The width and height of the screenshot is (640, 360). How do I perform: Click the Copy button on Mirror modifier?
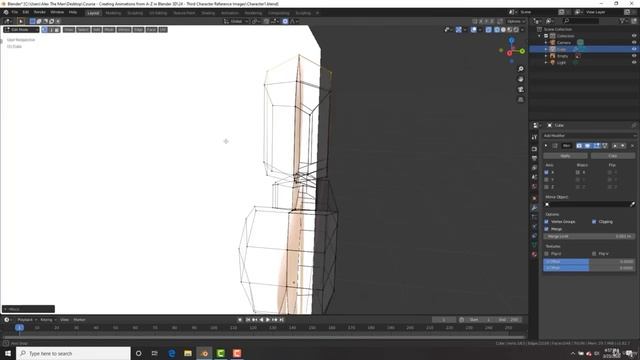point(613,156)
